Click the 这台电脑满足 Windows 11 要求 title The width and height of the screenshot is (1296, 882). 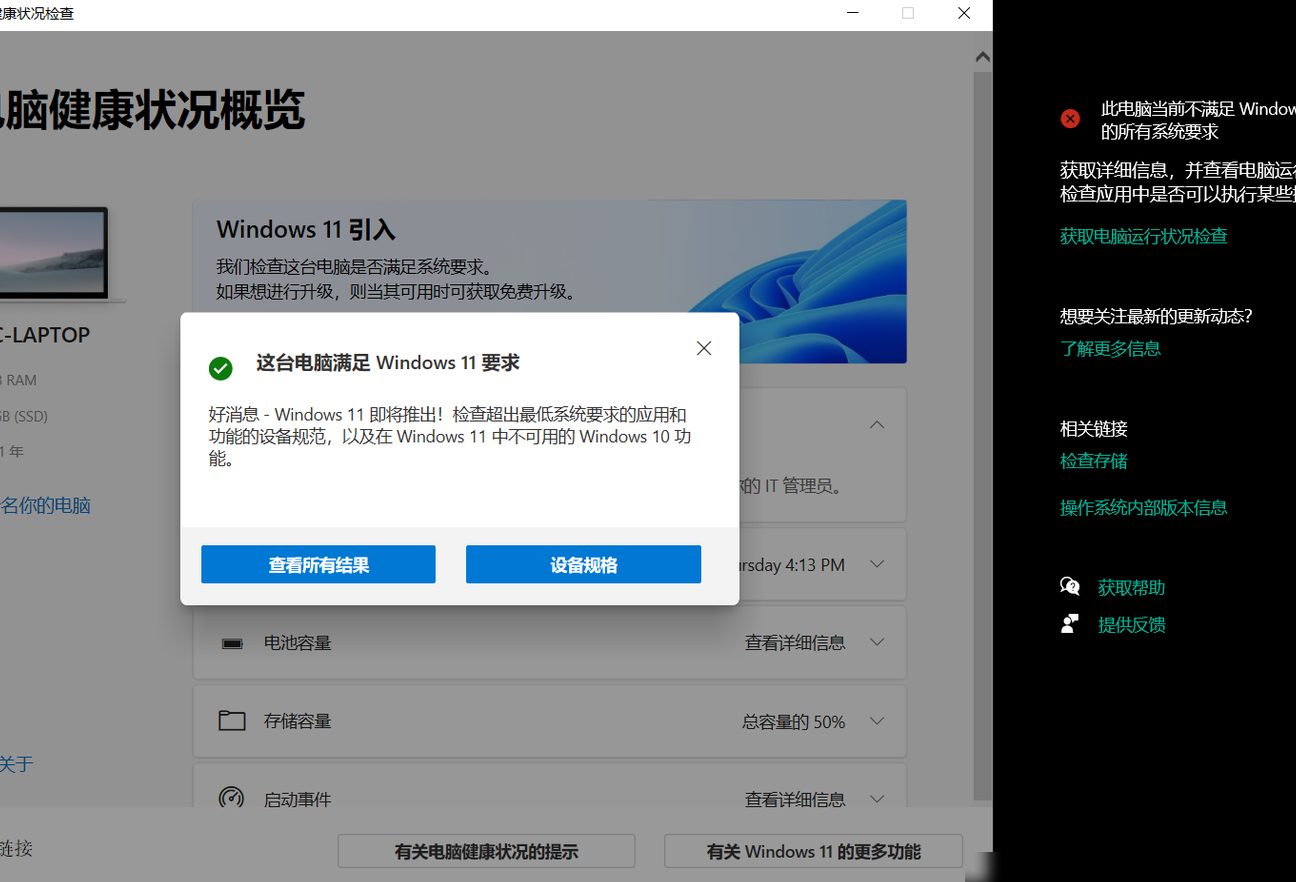[388, 363]
